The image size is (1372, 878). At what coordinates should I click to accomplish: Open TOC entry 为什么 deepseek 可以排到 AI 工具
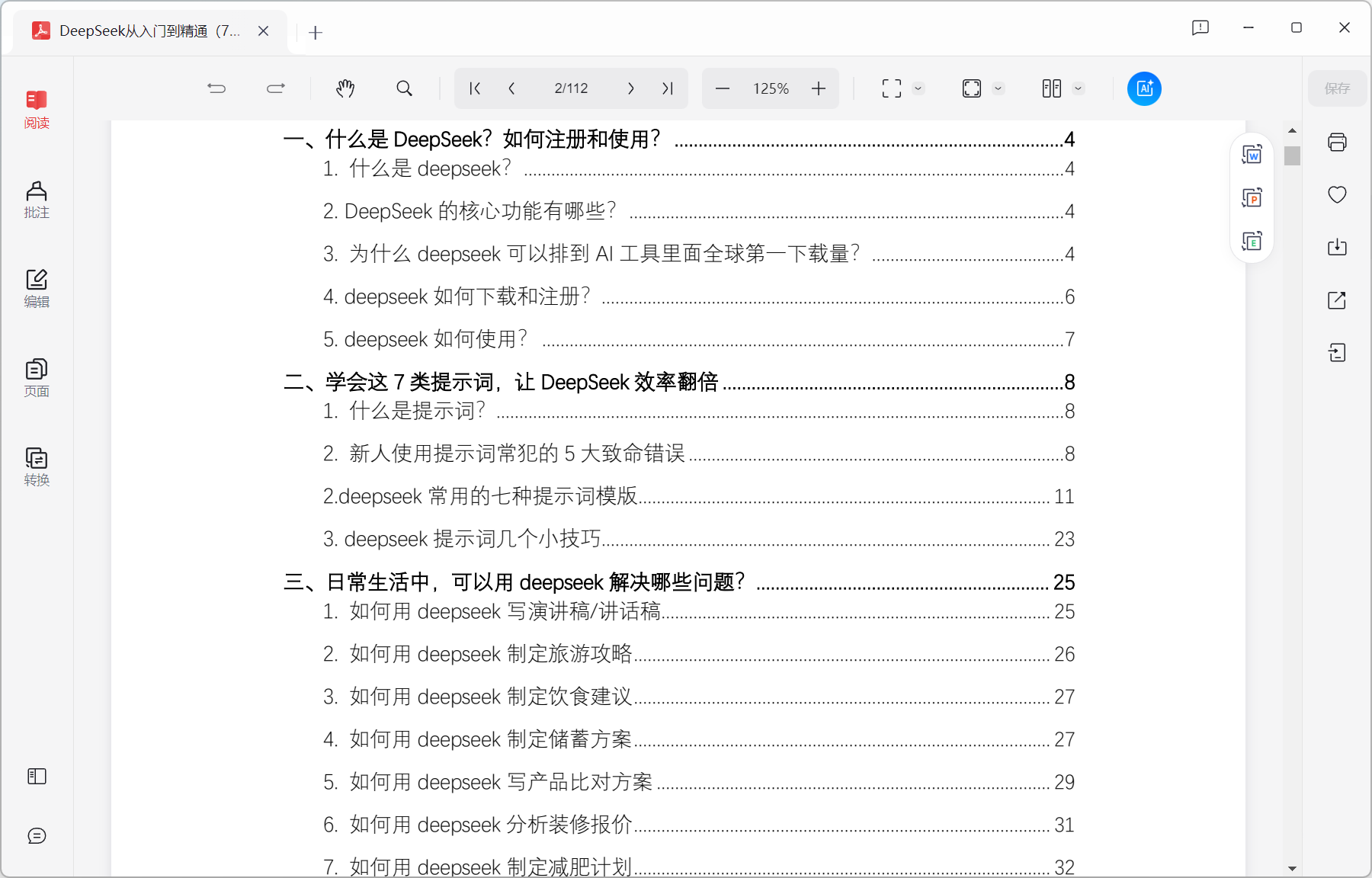point(699,254)
